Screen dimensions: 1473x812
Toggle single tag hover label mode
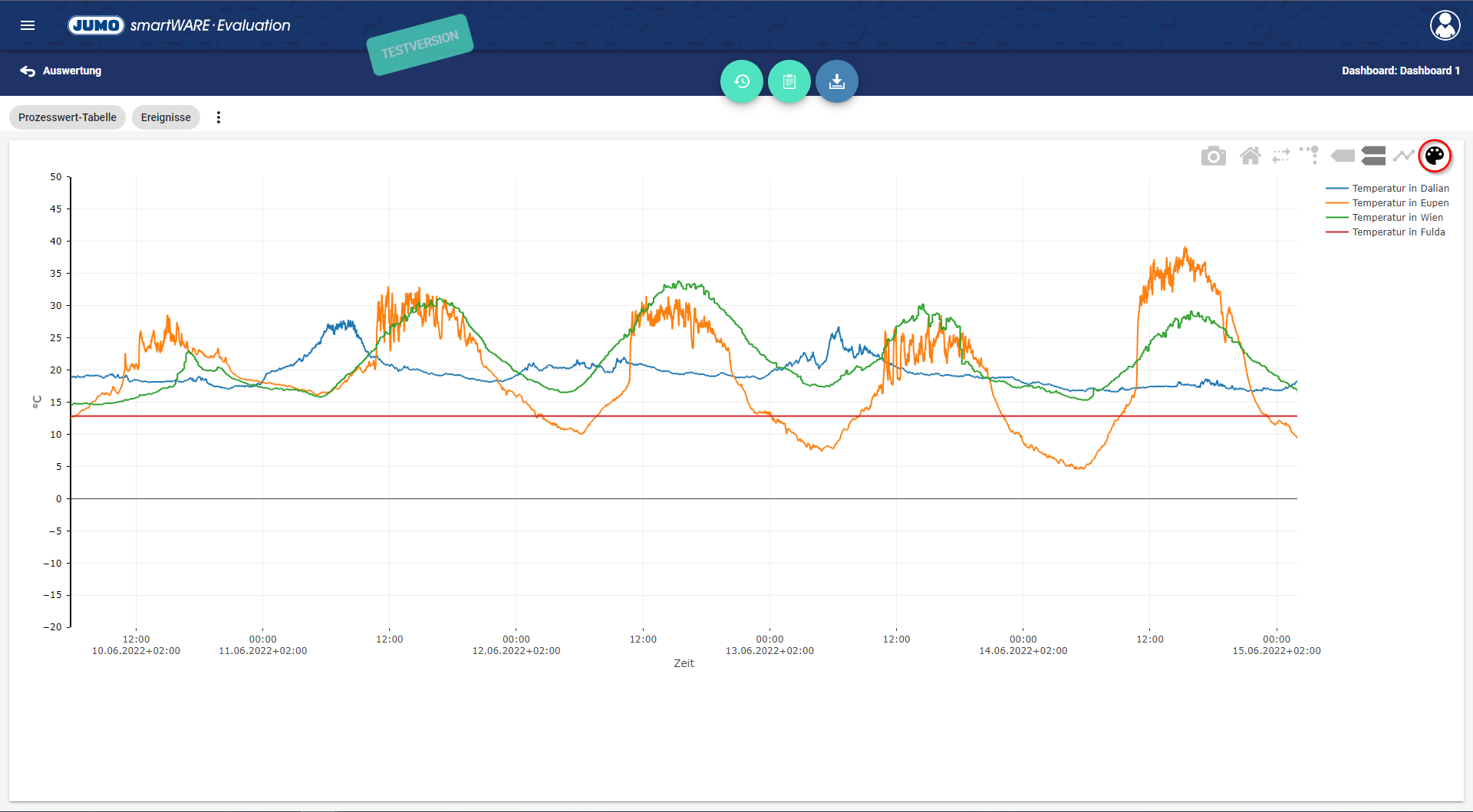click(x=1343, y=156)
